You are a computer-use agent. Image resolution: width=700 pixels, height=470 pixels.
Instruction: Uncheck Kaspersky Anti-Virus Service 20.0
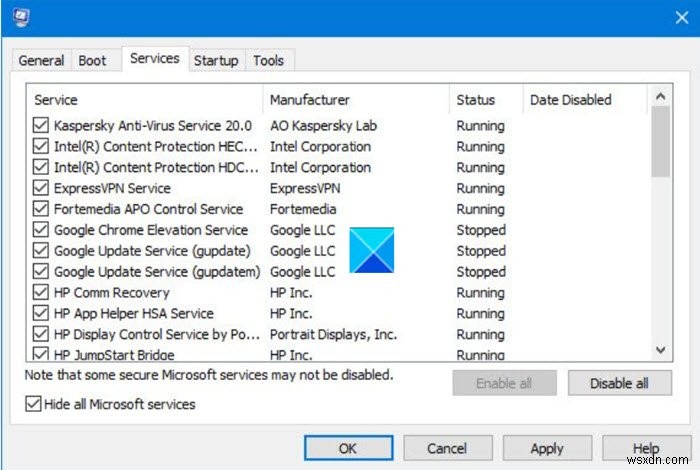pos(41,126)
